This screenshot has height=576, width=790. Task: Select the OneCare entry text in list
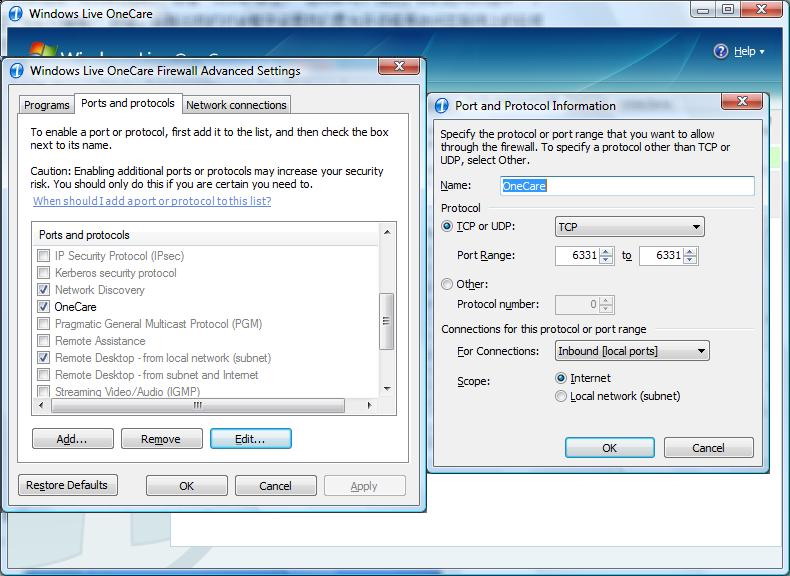75,307
